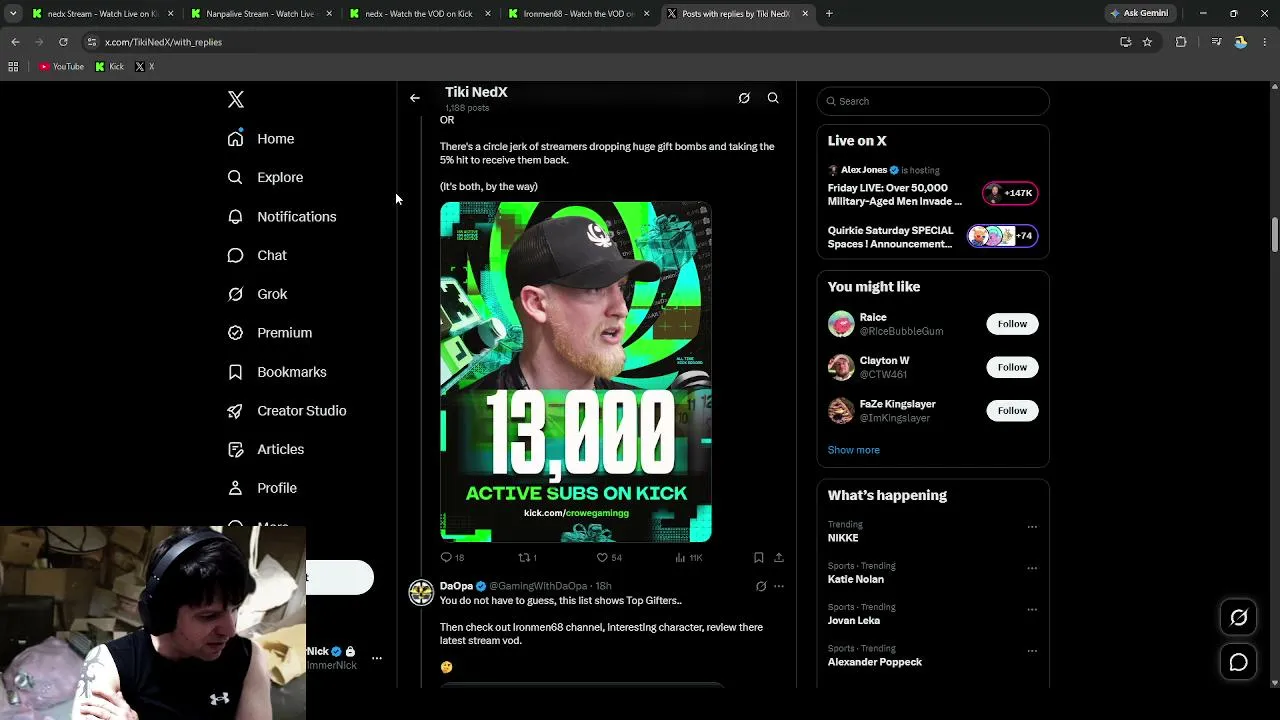Click Show more under You might like
The width and height of the screenshot is (1280, 720).
(854, 450)
